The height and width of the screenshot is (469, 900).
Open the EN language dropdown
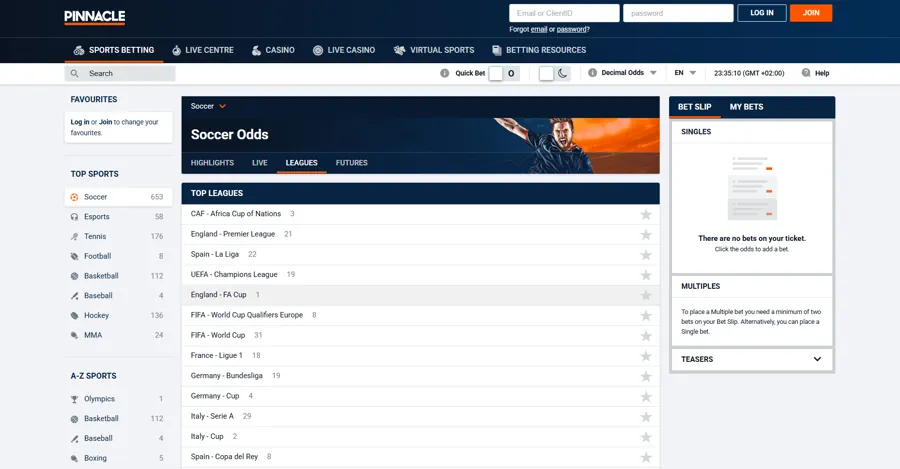(685, 73)
